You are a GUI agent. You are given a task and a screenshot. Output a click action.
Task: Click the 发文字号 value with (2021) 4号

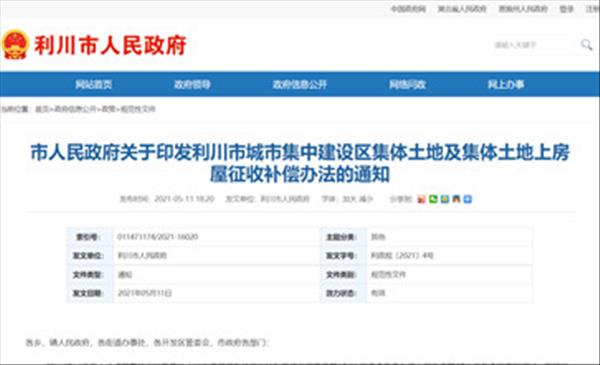click(x=402, y=256)
